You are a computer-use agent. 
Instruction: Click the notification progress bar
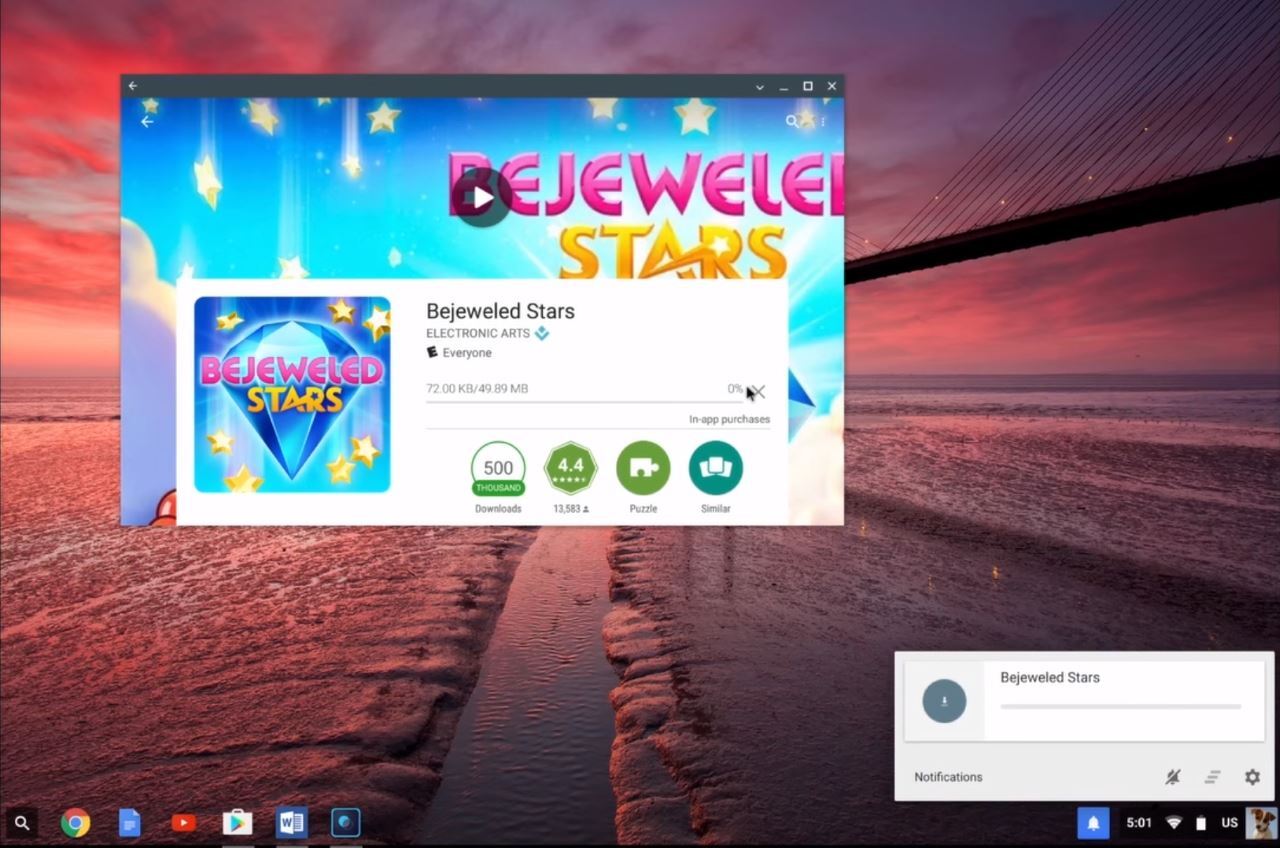click(1120, 707)
